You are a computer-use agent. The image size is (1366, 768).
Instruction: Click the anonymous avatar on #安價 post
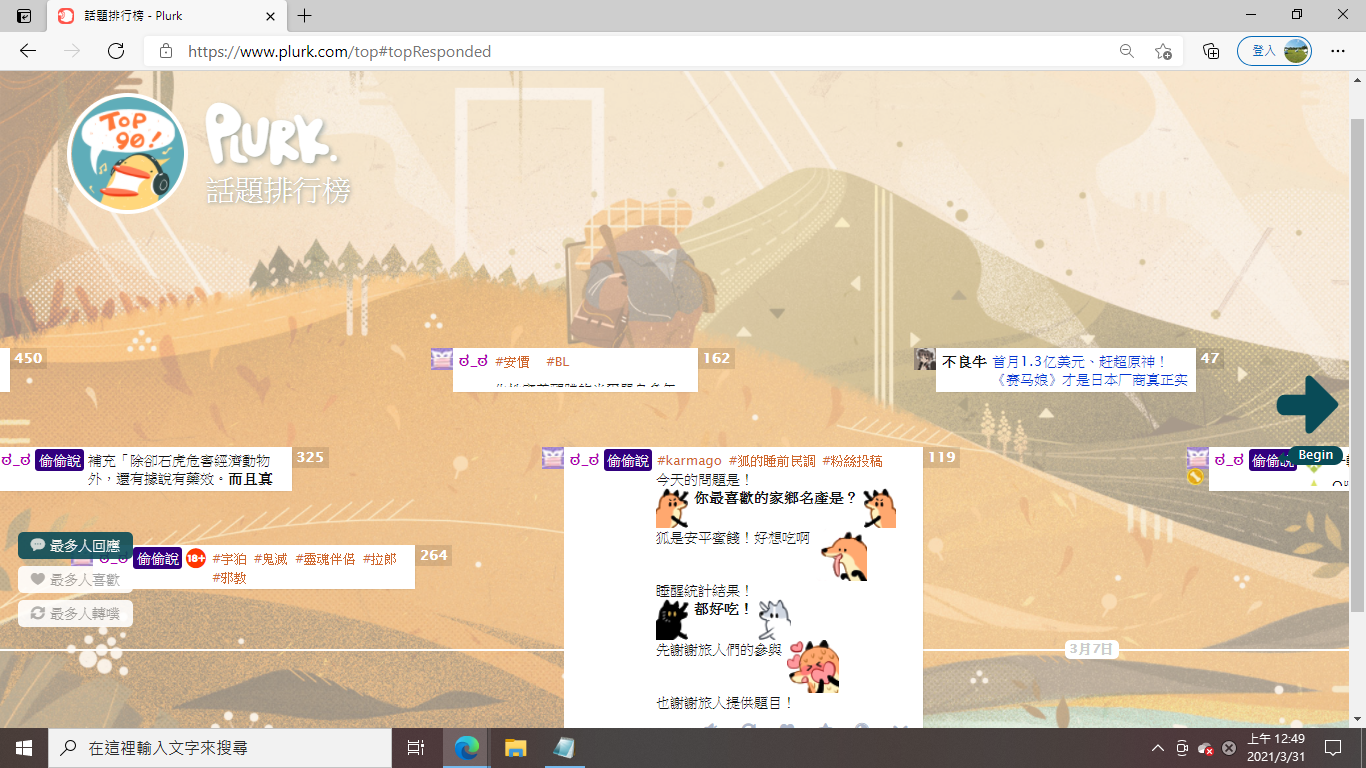pos(442,359)
